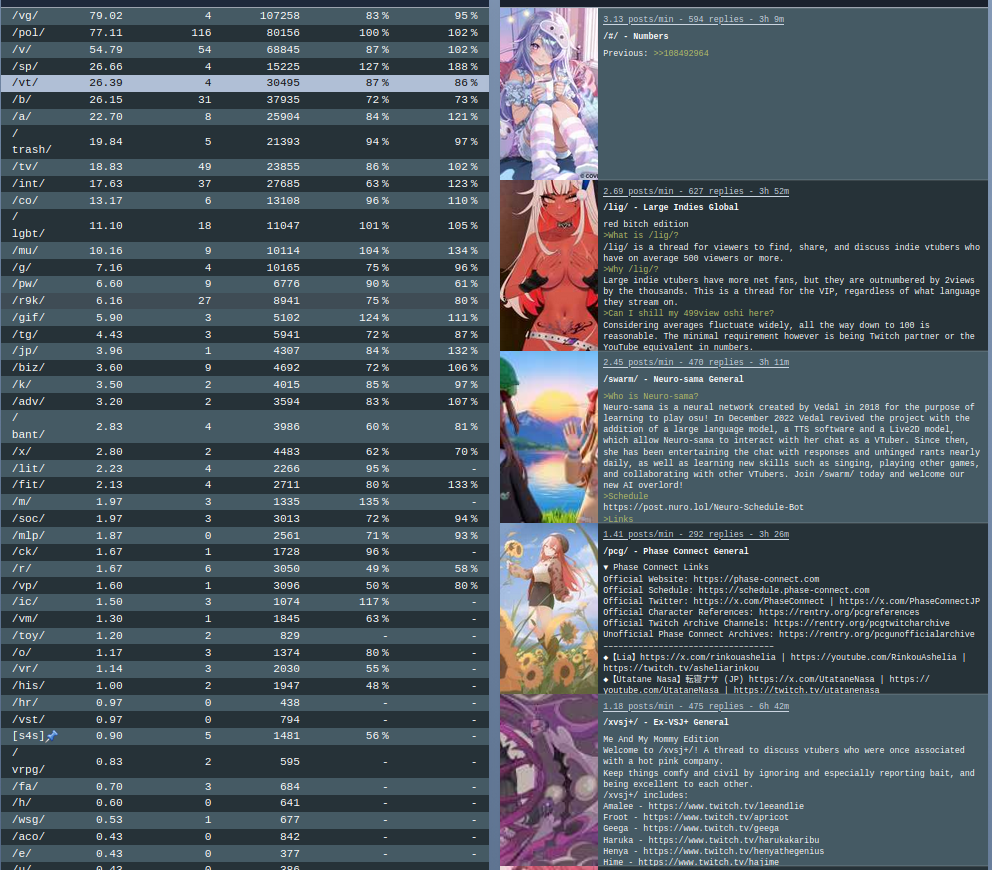This screenshot has width=992, height=870.
Task: Select the /g/ board row
Action: 245,268
